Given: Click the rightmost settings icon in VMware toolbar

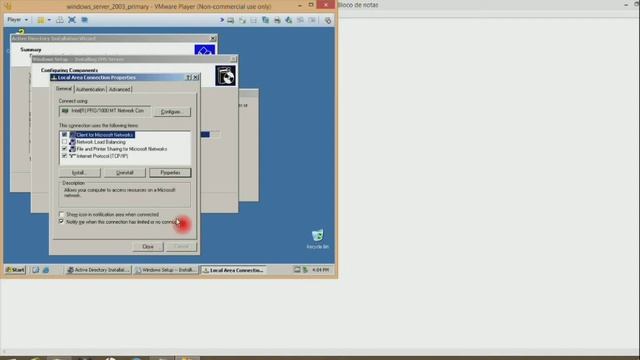Looking at the screenshot, I should click(327, 20).
